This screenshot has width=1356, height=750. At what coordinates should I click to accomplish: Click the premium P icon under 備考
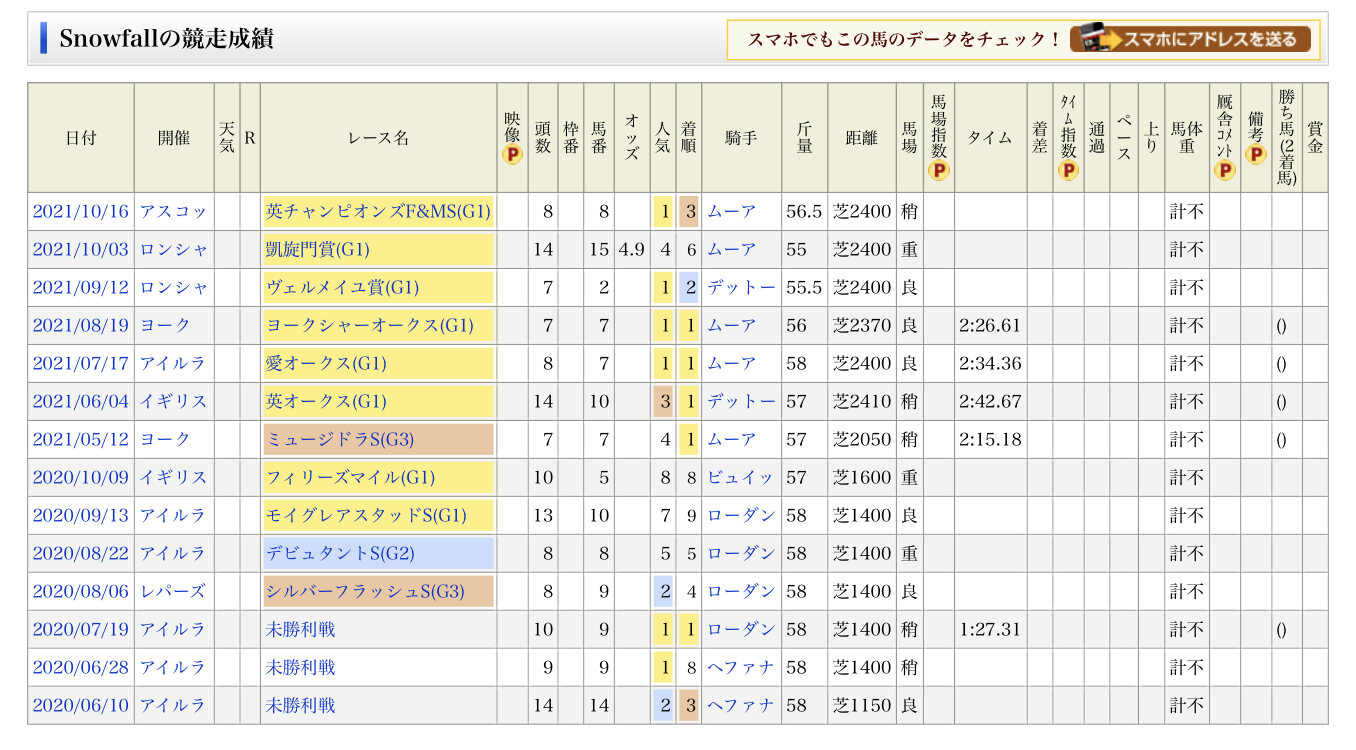(x=1256, y=155)
